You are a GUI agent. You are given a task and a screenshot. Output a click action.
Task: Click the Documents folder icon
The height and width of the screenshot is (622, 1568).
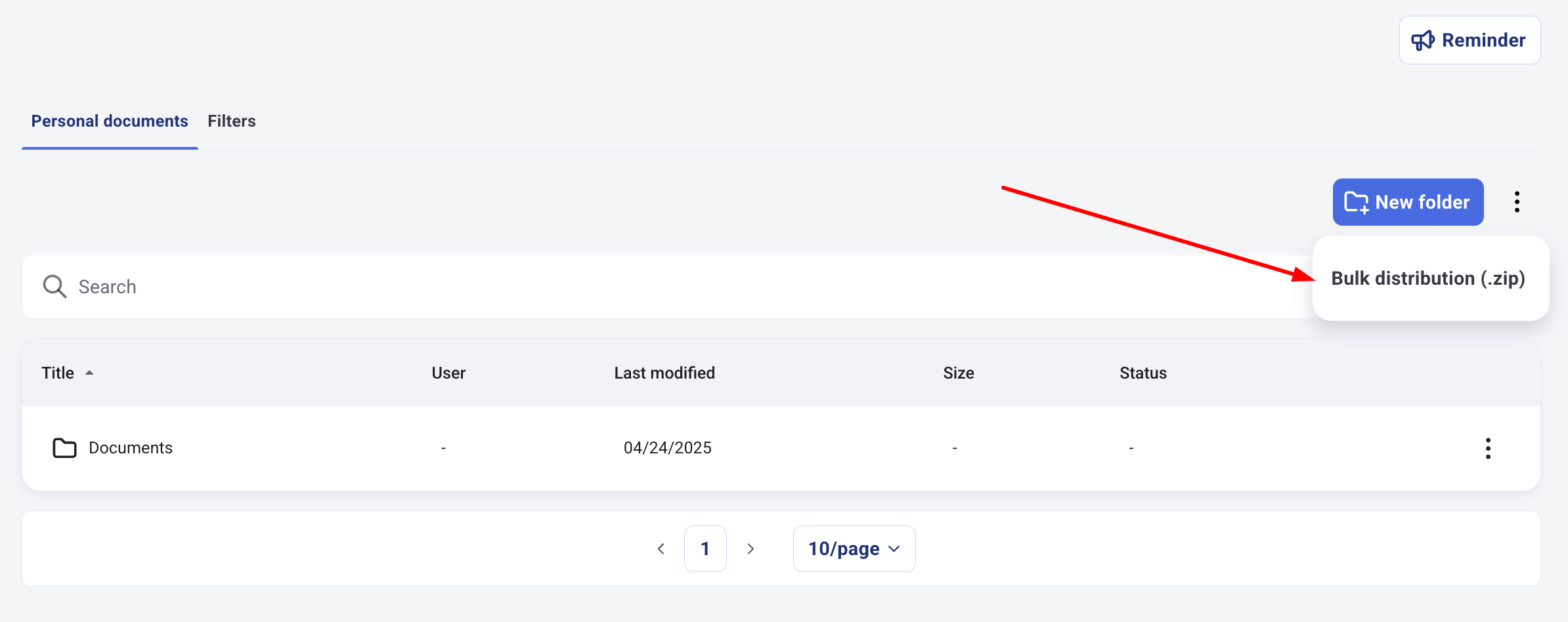(x=64, y=448)
